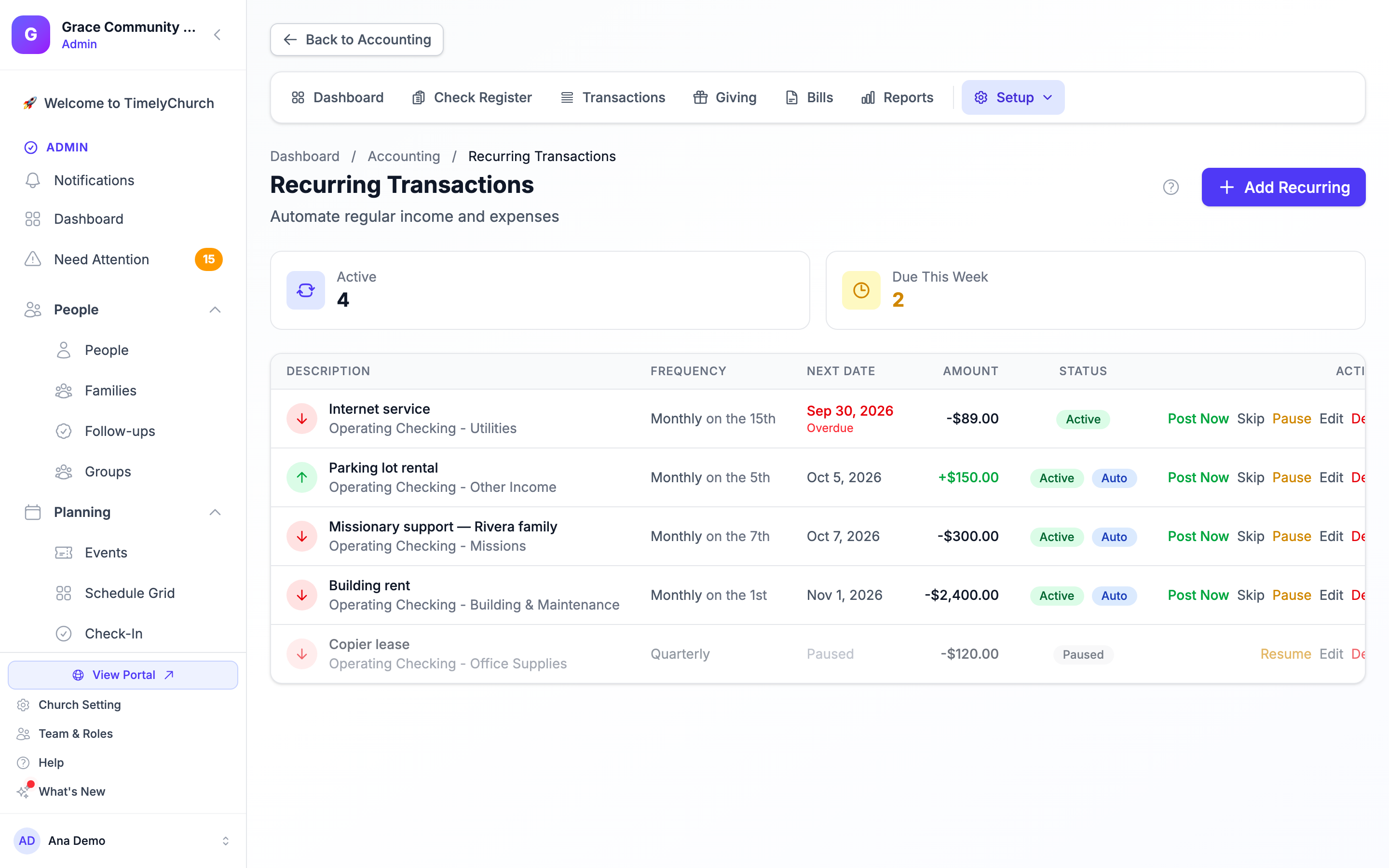Click the Check-In checkmark icon
Image resolution: width=1389 pixels, height=868 pixels.
(64, 633)
